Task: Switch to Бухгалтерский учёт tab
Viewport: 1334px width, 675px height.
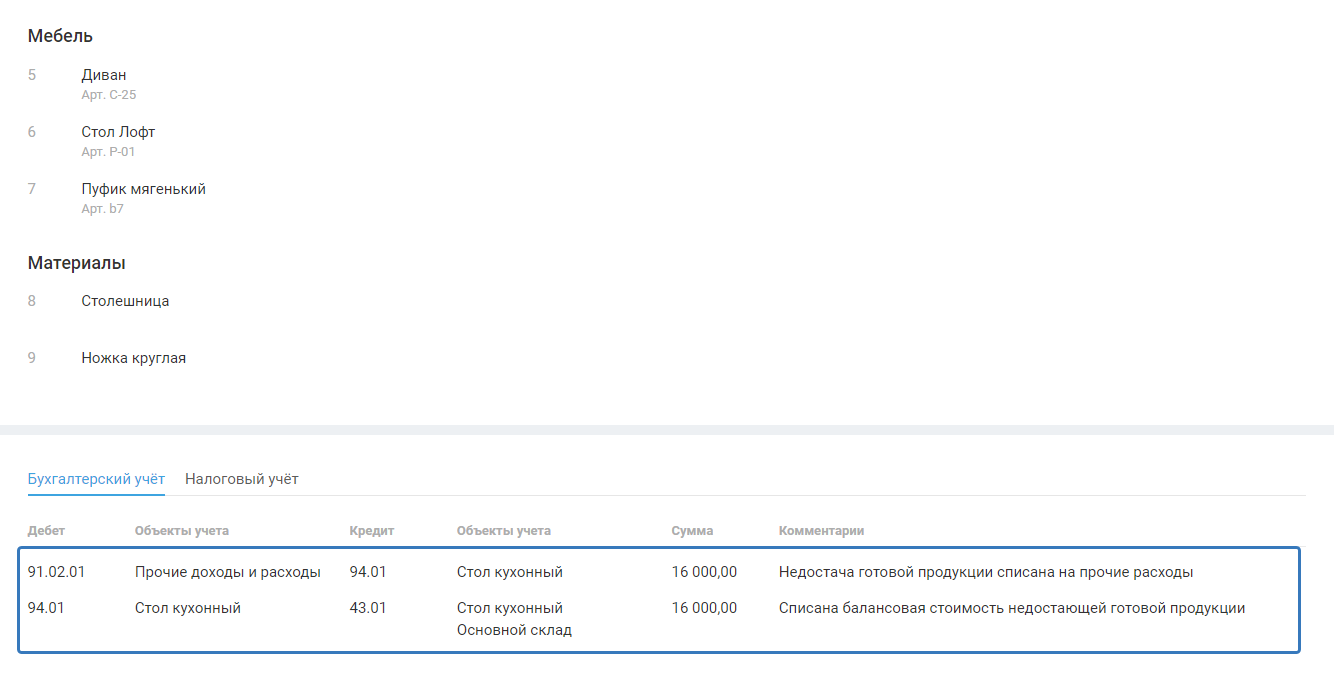Action: tap(96, 479)
